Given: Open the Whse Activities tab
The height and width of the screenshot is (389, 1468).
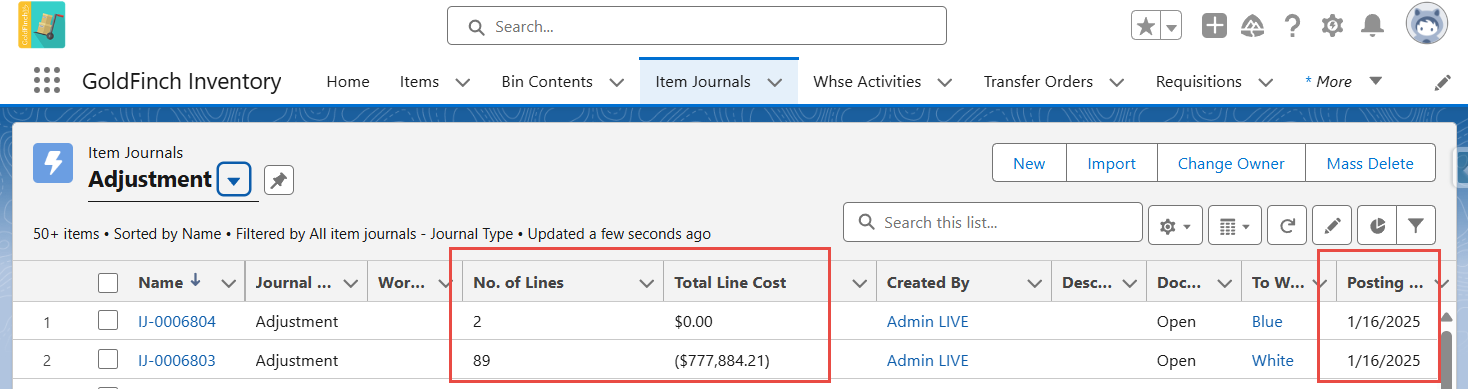Looking at the screenshot, I should pyautogui.click(x=868, y=82).
